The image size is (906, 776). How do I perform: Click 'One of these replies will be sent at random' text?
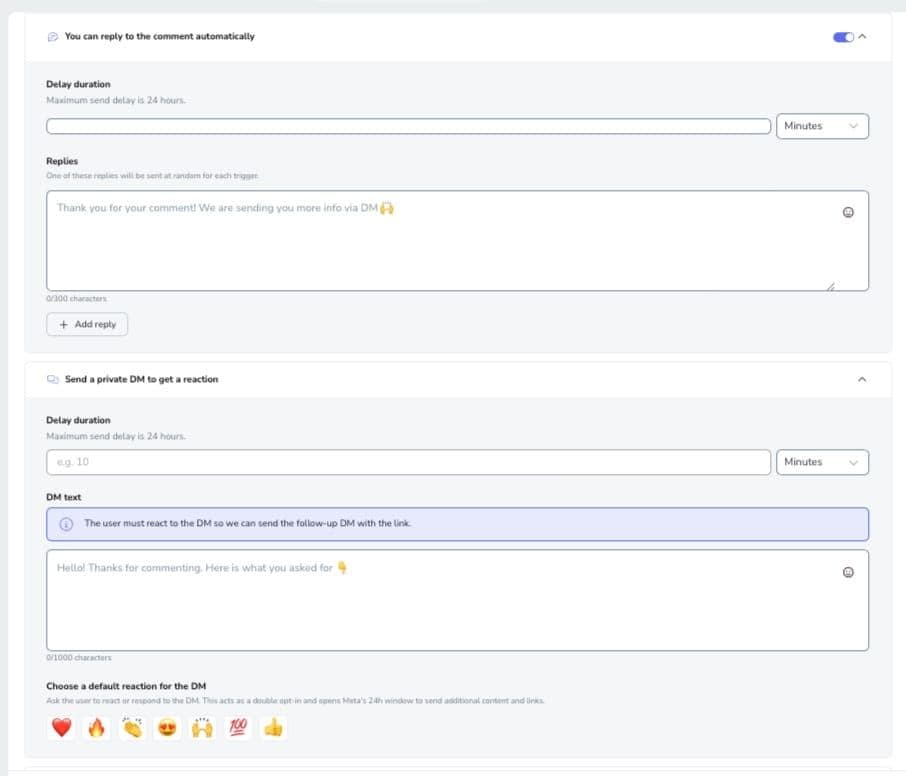pos(153,176)
